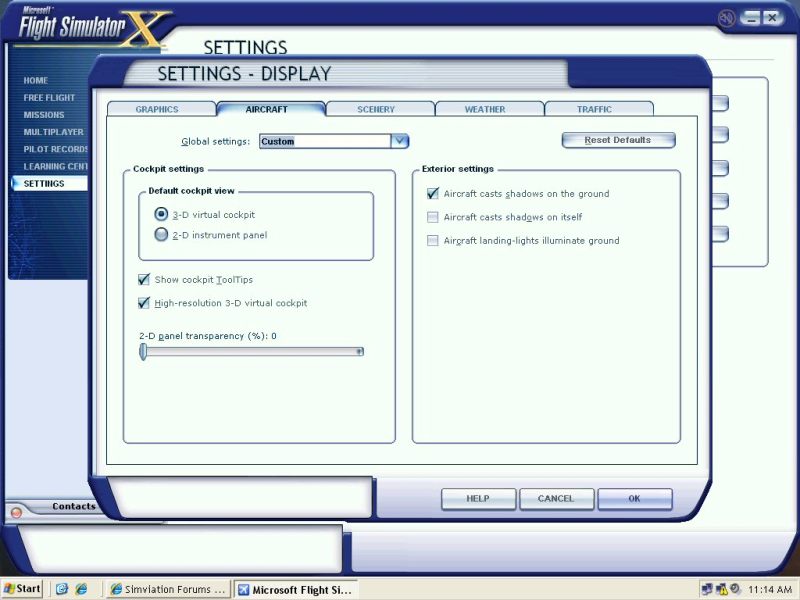
Task: Enable Aircraft casts shadows on itself
Action: 433,217
